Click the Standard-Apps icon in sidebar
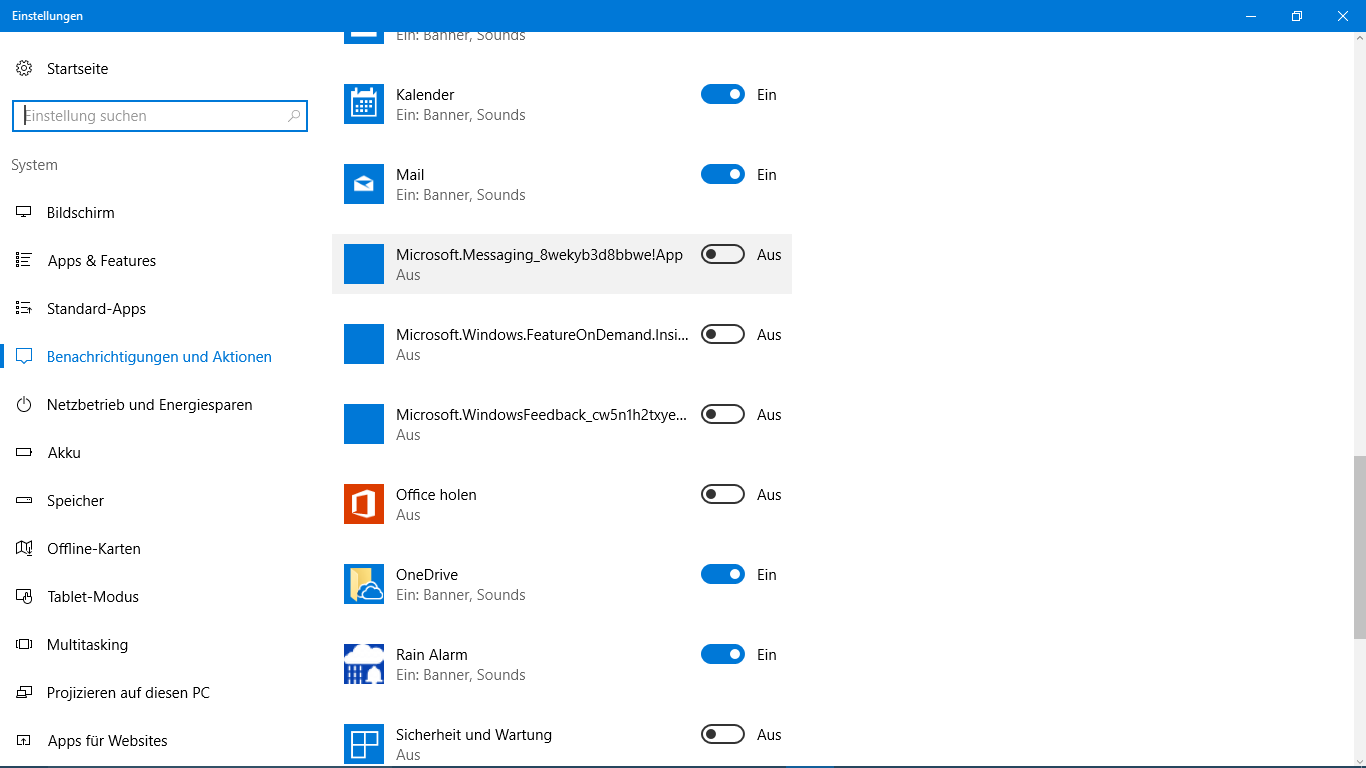 coord(24,308)
